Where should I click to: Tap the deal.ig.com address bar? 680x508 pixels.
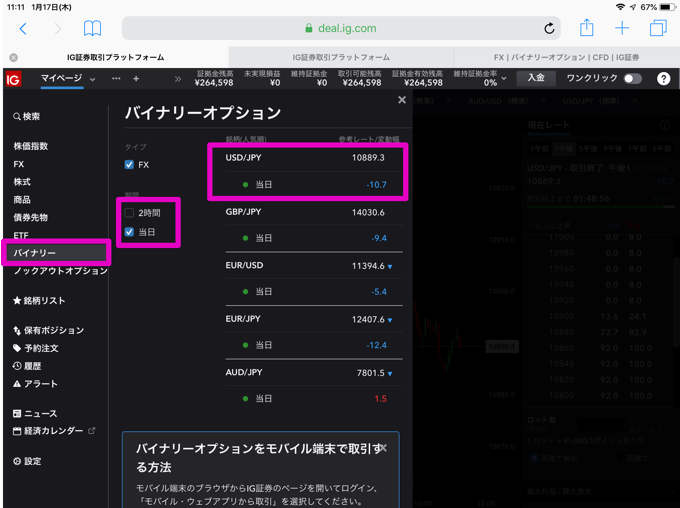[x=341, y=28]
